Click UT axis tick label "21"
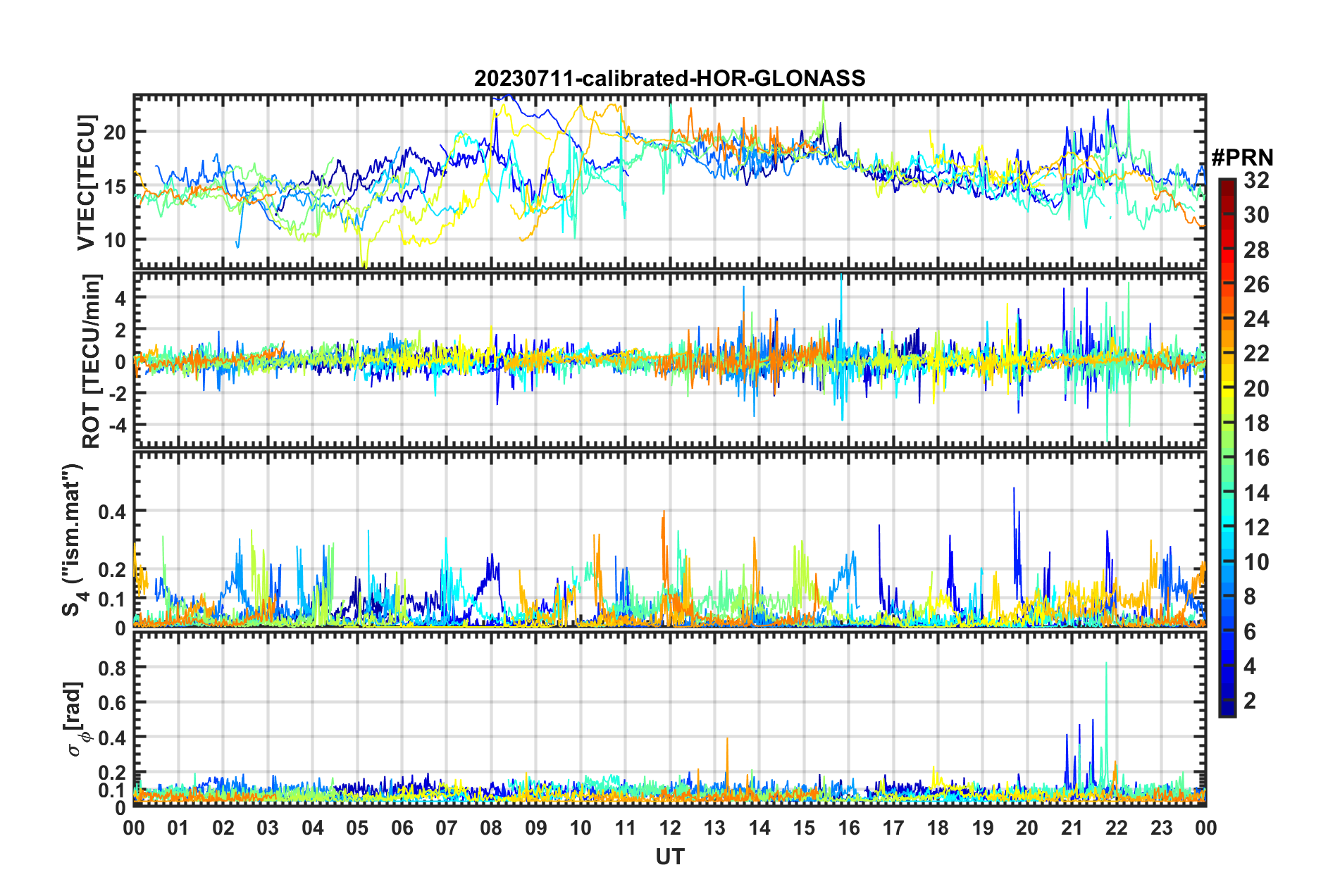Viewport: 1340px width, 896px height. coord(1072,828)
